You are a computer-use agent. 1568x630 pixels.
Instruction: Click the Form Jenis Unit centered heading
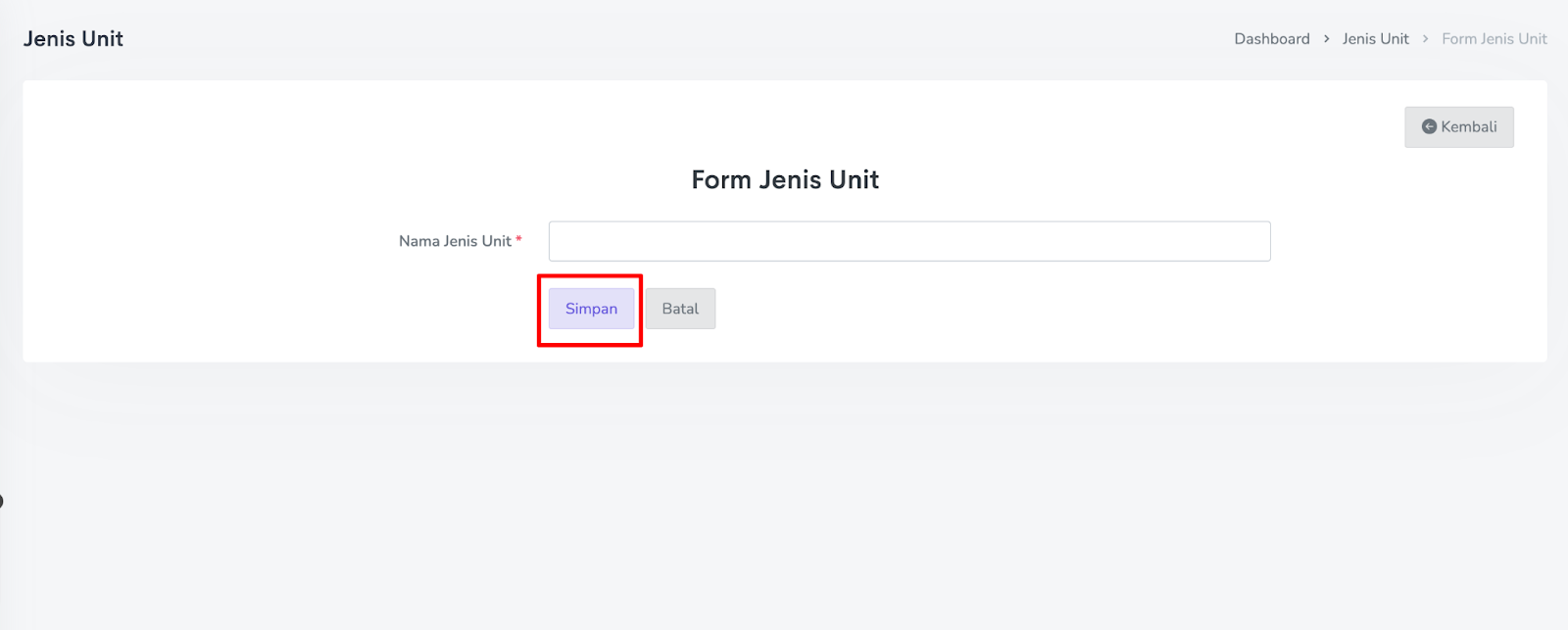click(785, 180)
